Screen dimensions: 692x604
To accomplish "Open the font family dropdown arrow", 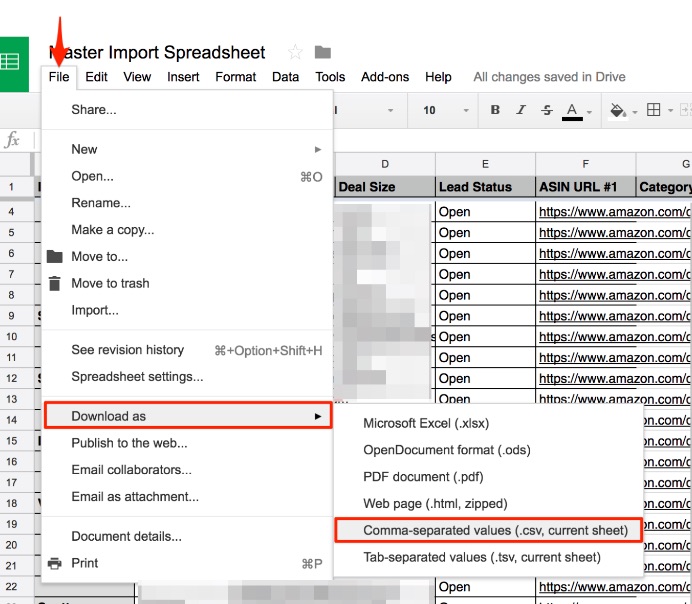I will [390, 110].
